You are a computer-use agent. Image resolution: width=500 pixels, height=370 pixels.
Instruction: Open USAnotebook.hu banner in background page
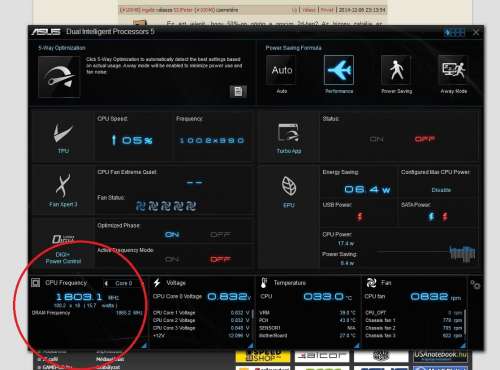click(x=440, y=356)
